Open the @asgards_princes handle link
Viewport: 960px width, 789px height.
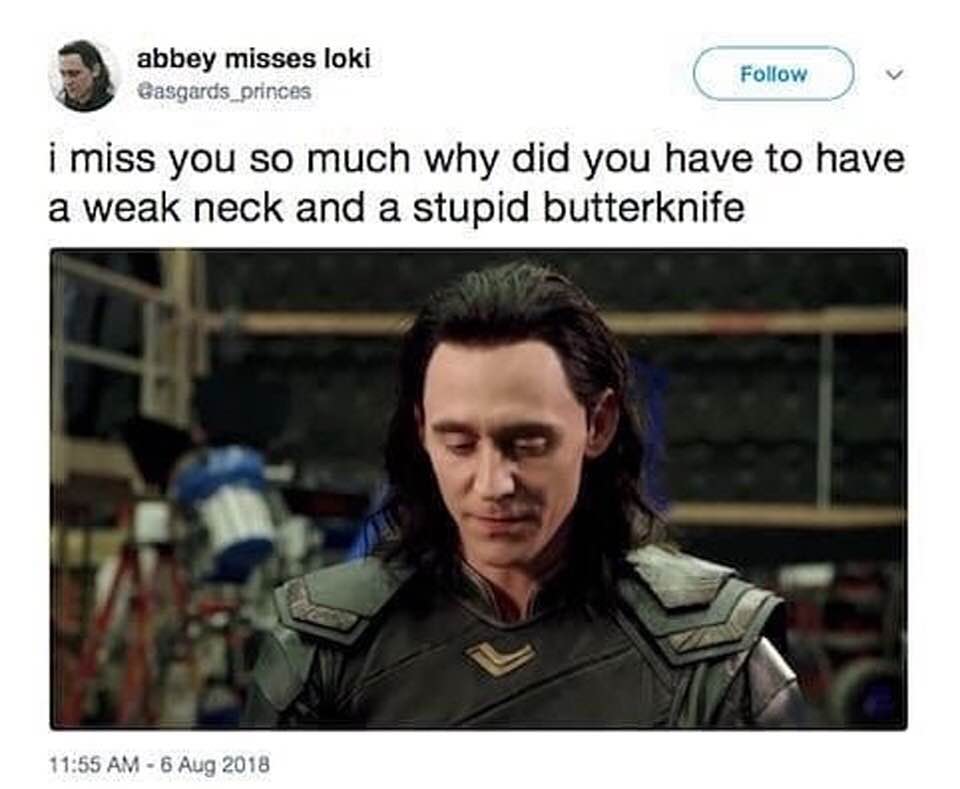(225, 92)
